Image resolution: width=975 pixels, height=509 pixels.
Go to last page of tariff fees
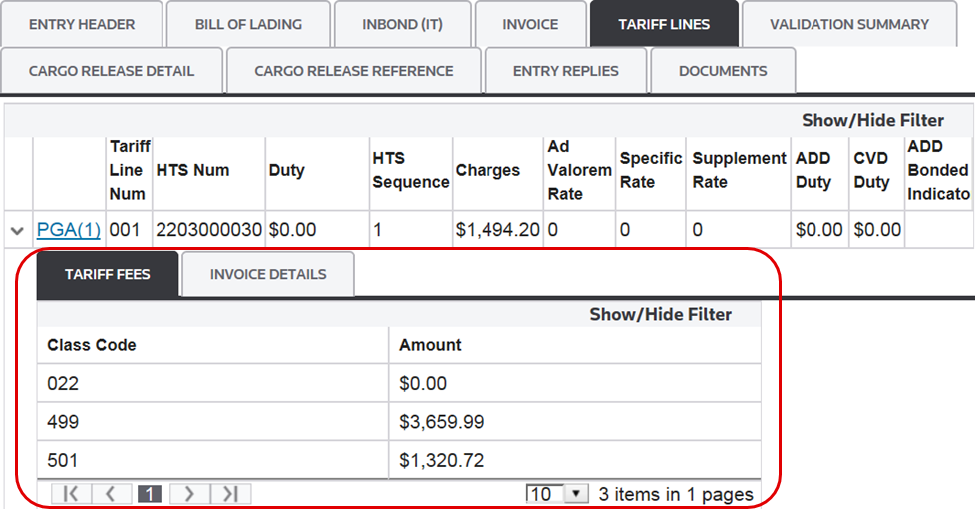coord(230,494)
